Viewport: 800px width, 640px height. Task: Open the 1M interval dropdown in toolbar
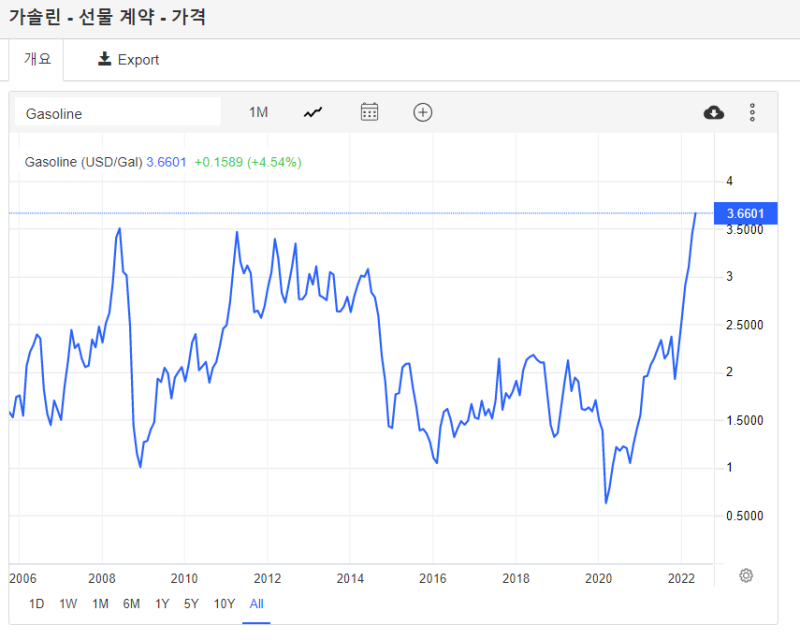[258, 112]
